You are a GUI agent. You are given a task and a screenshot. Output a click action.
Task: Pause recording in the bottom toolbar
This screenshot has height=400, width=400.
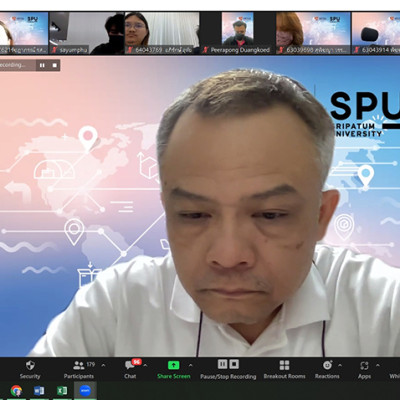(222, 364)
